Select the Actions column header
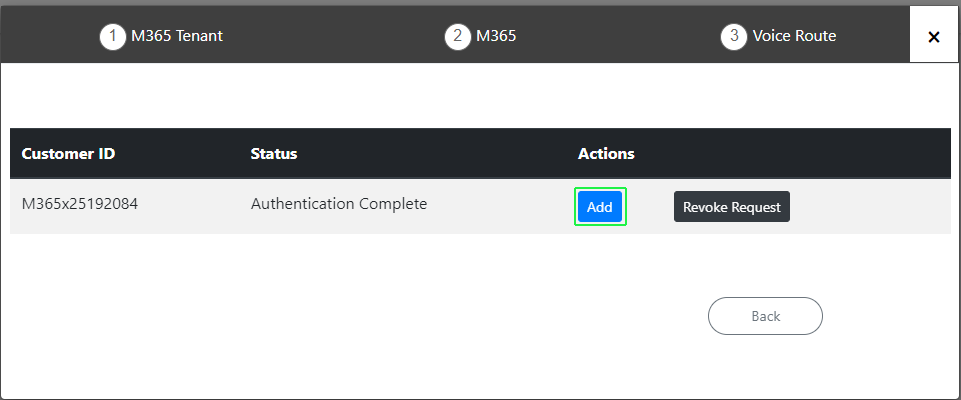The height and width of the screenshot is (400, 961). 606,153
